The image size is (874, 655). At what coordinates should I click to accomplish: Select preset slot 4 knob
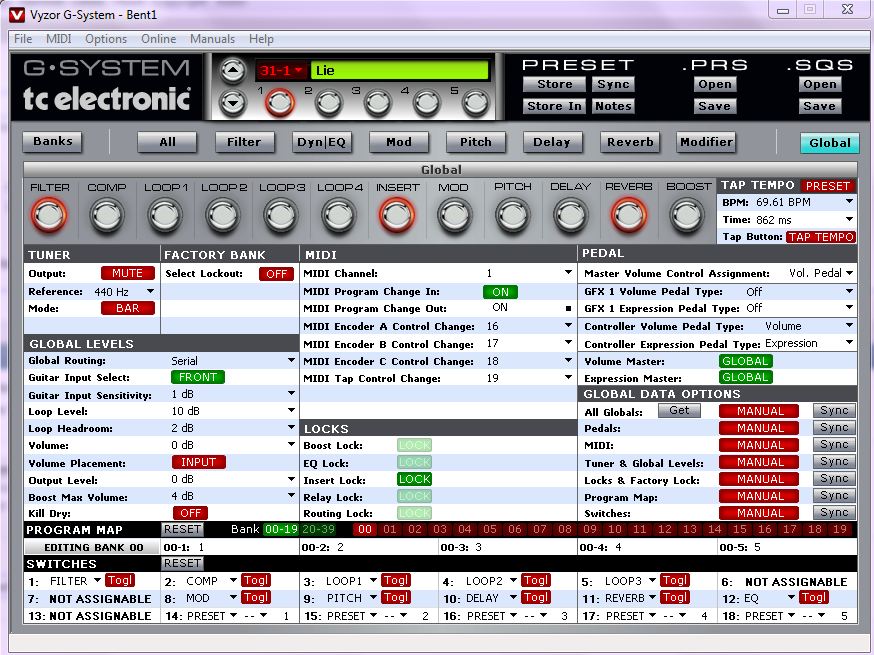(x=426, y=103)
